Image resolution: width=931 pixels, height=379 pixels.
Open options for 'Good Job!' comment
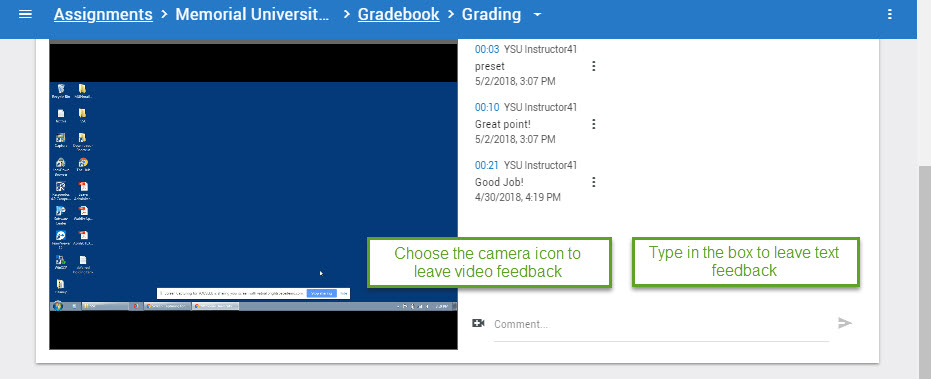coord(593,182)
